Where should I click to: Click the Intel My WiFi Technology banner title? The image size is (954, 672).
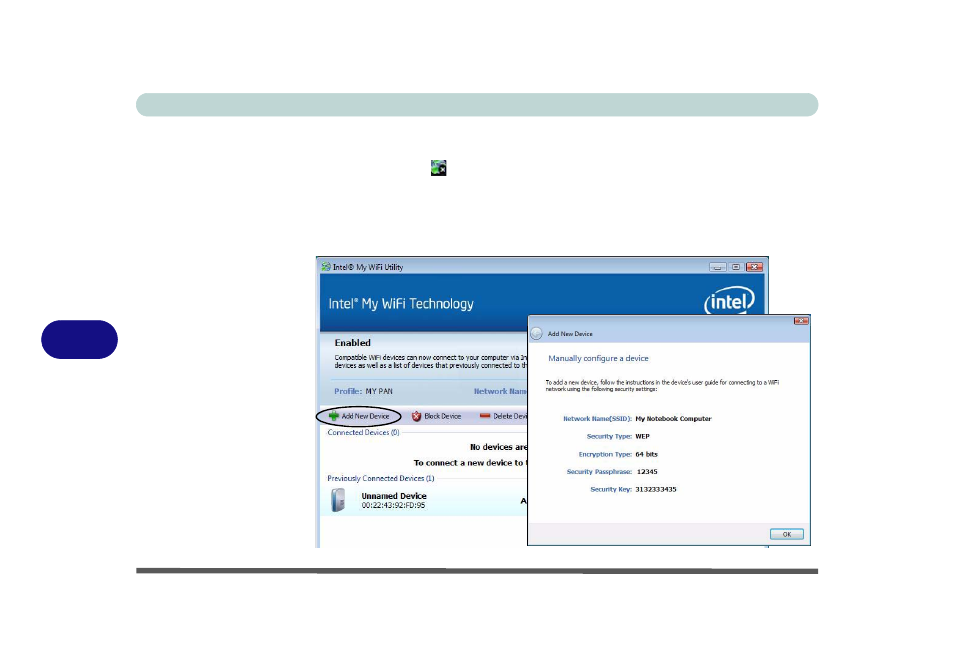click(401, 303)
